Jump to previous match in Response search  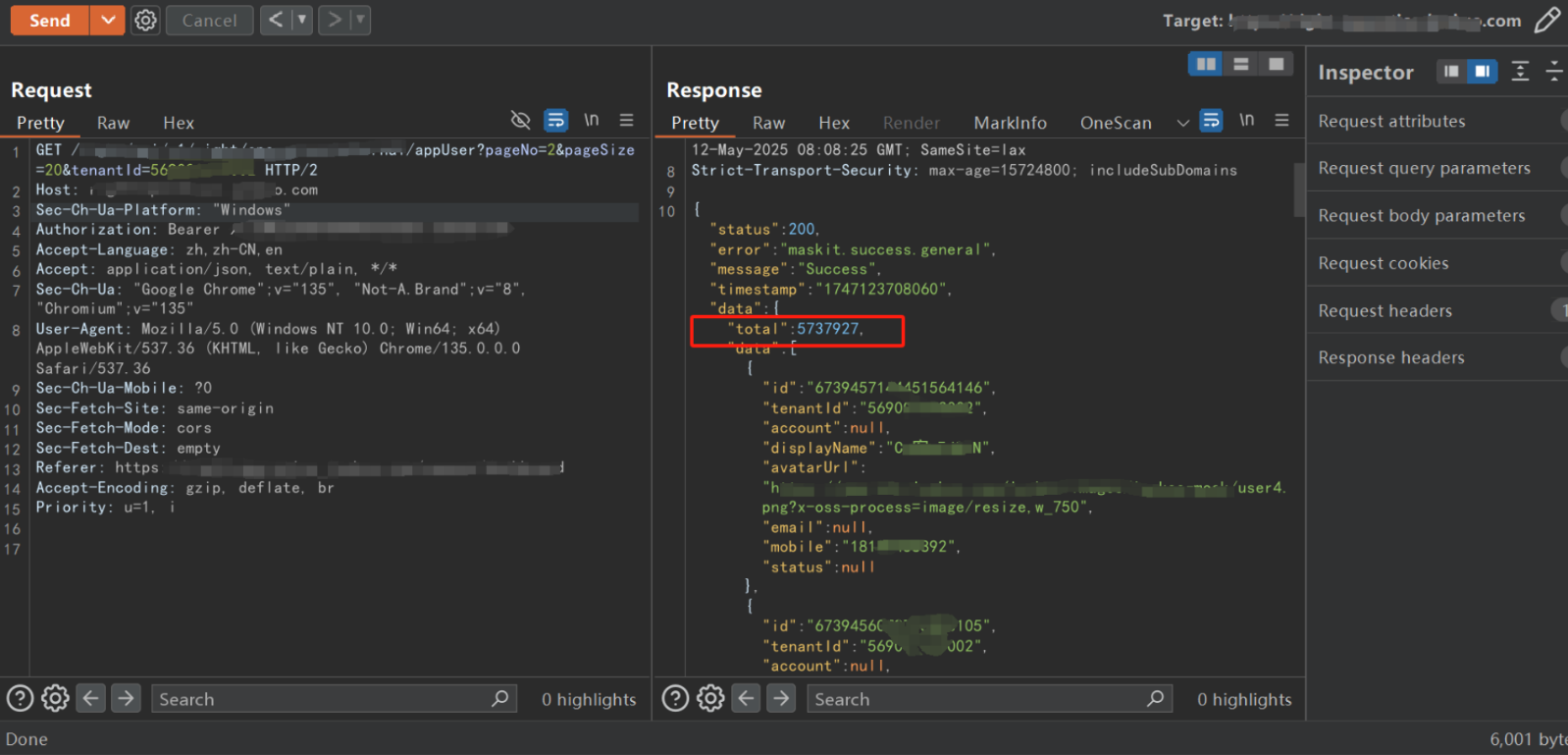(x=747, y=698)
